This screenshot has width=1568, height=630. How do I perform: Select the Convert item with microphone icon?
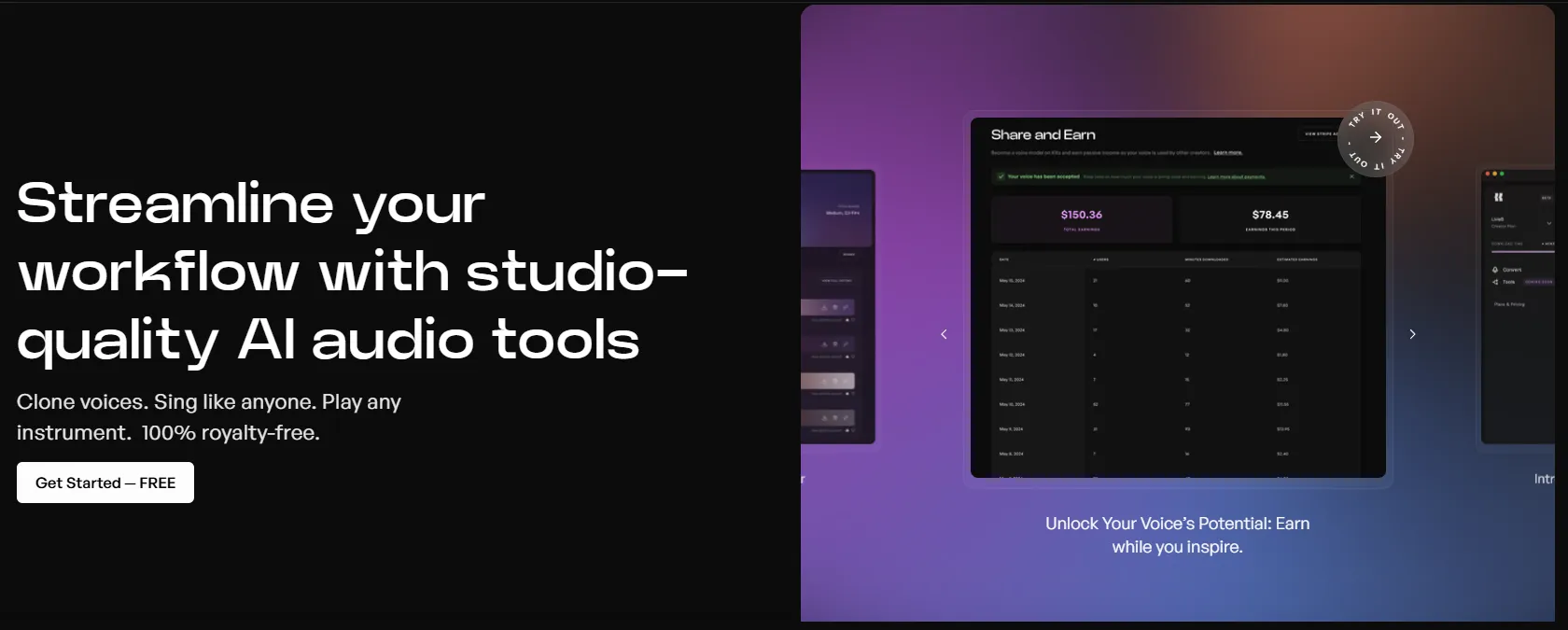(x=1506, y=270)
